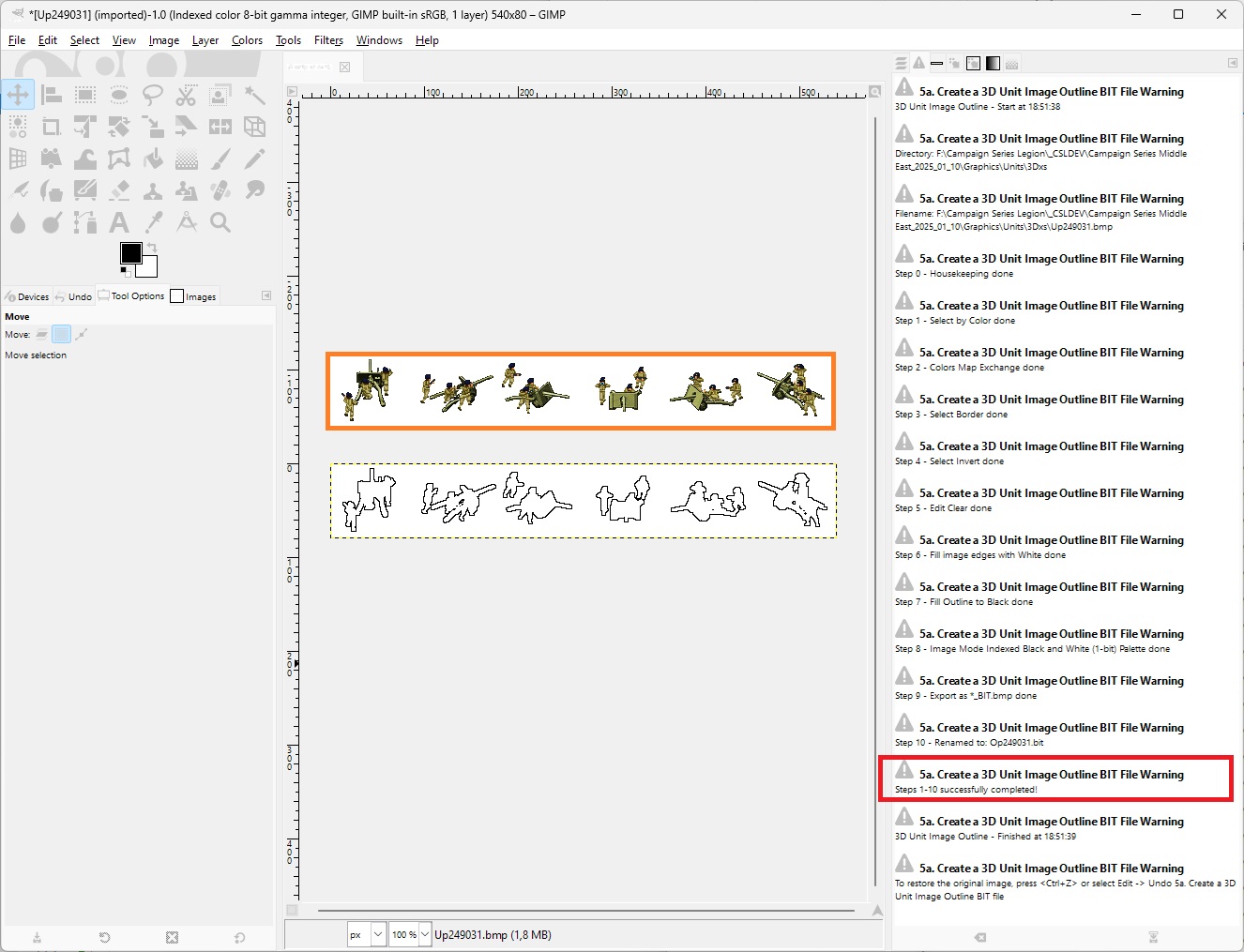Screen dimensions: 1244x952
Task: Open the Filters menu
Action: coord(328,40)
